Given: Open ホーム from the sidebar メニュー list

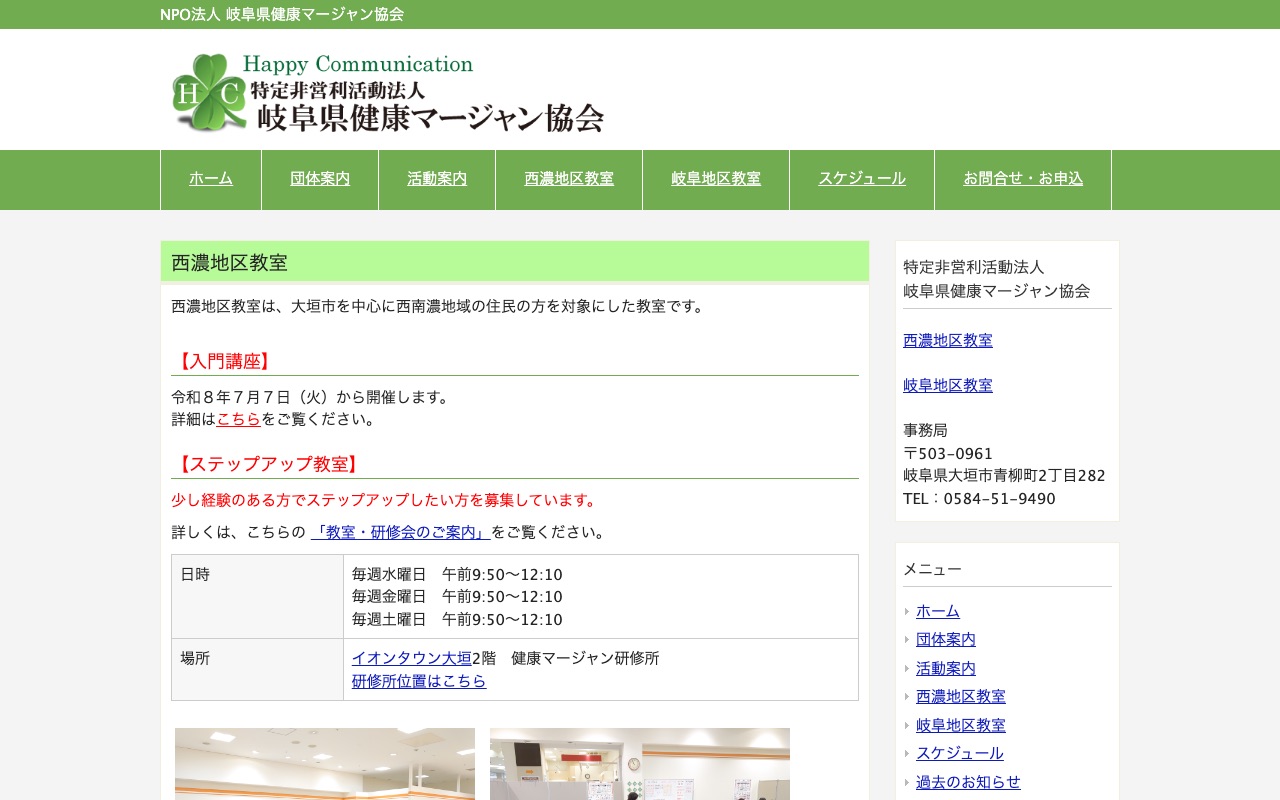Looking at the screenshot, I should tap(937, 611).
